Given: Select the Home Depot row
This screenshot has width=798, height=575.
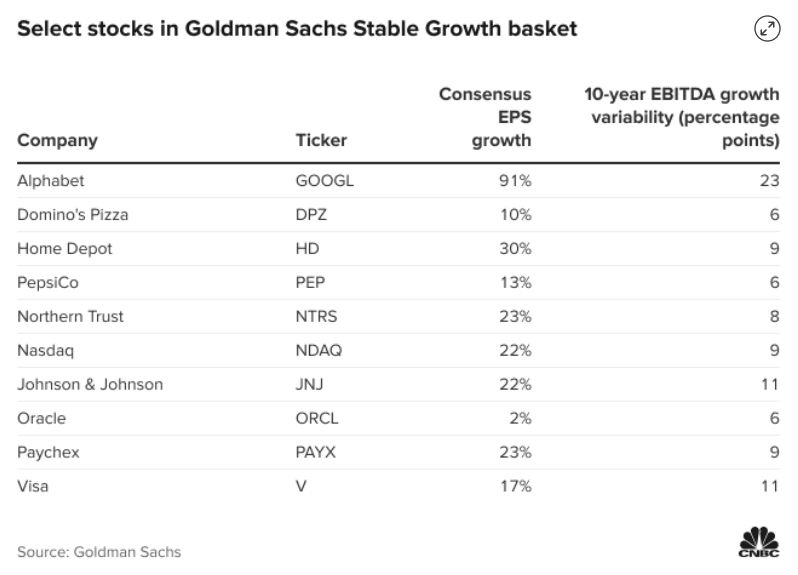Looking at the screenshot, I should click(62, 249).
